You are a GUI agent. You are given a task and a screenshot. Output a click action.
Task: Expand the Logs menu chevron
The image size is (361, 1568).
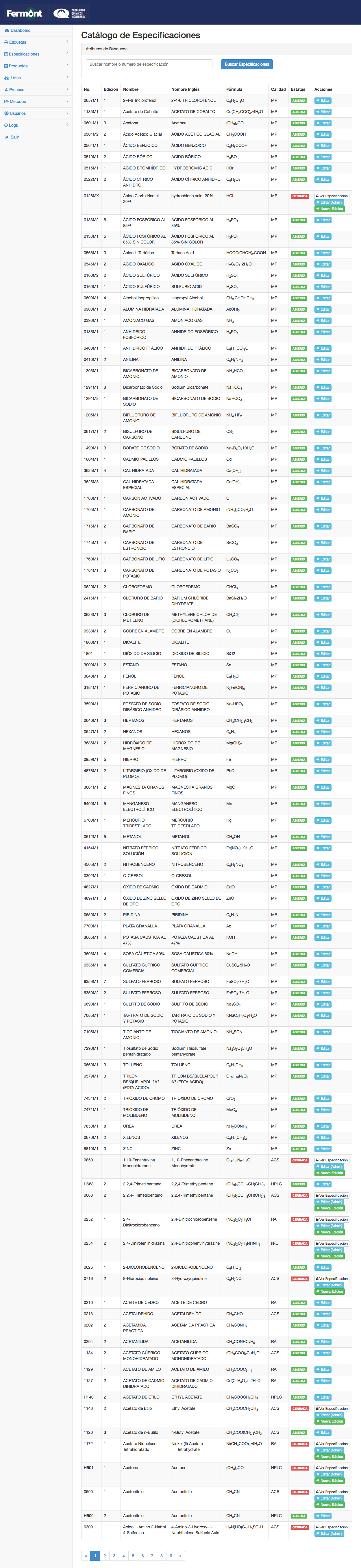click(x=67, y=125)
